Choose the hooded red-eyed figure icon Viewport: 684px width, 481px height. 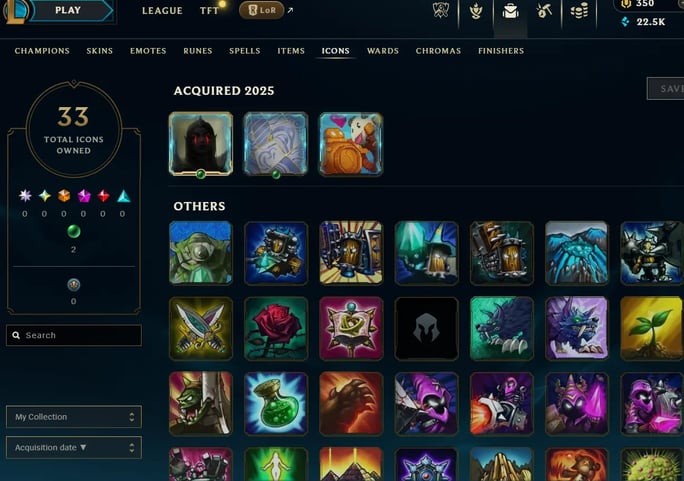pos(201,143)
